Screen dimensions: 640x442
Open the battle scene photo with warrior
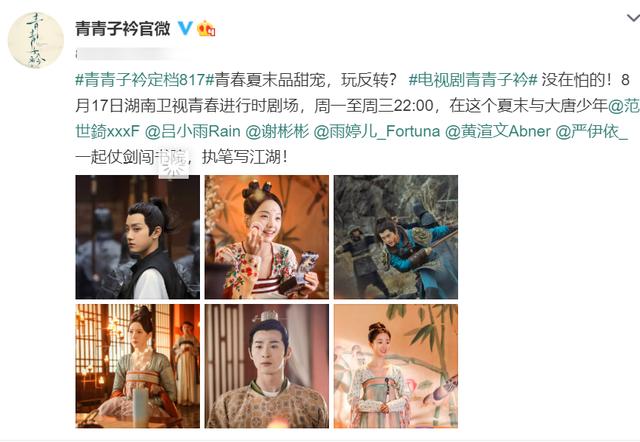(396, 237)
